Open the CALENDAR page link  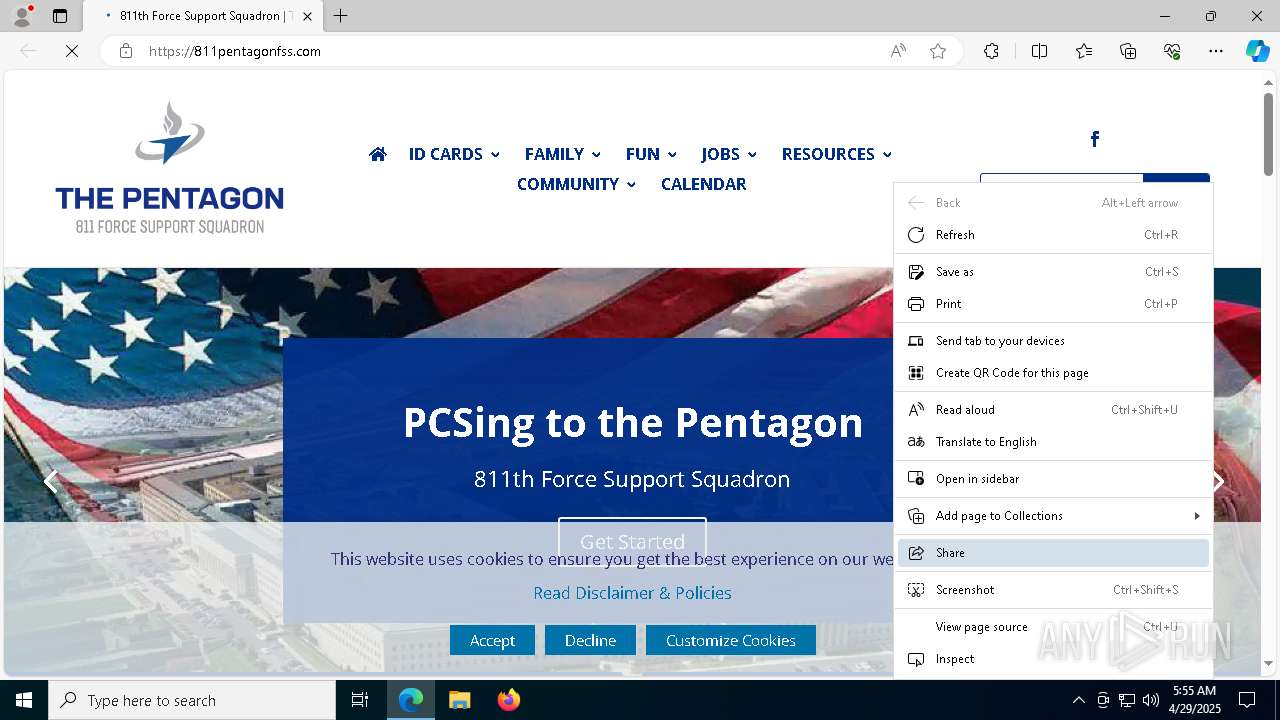tap(703, 184)
